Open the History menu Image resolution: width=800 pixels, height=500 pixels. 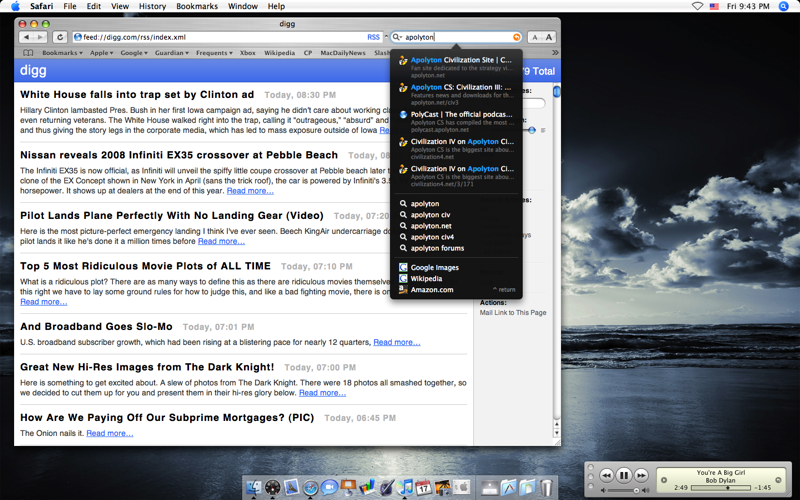(x=152, y=6)
